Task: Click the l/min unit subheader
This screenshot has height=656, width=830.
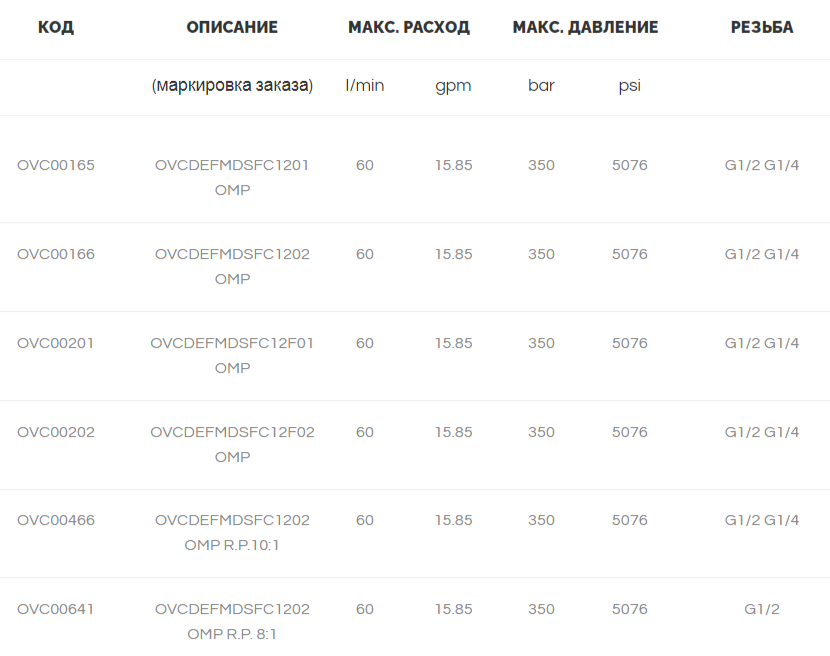Action: pyautogui.click(x=365, y=85)
